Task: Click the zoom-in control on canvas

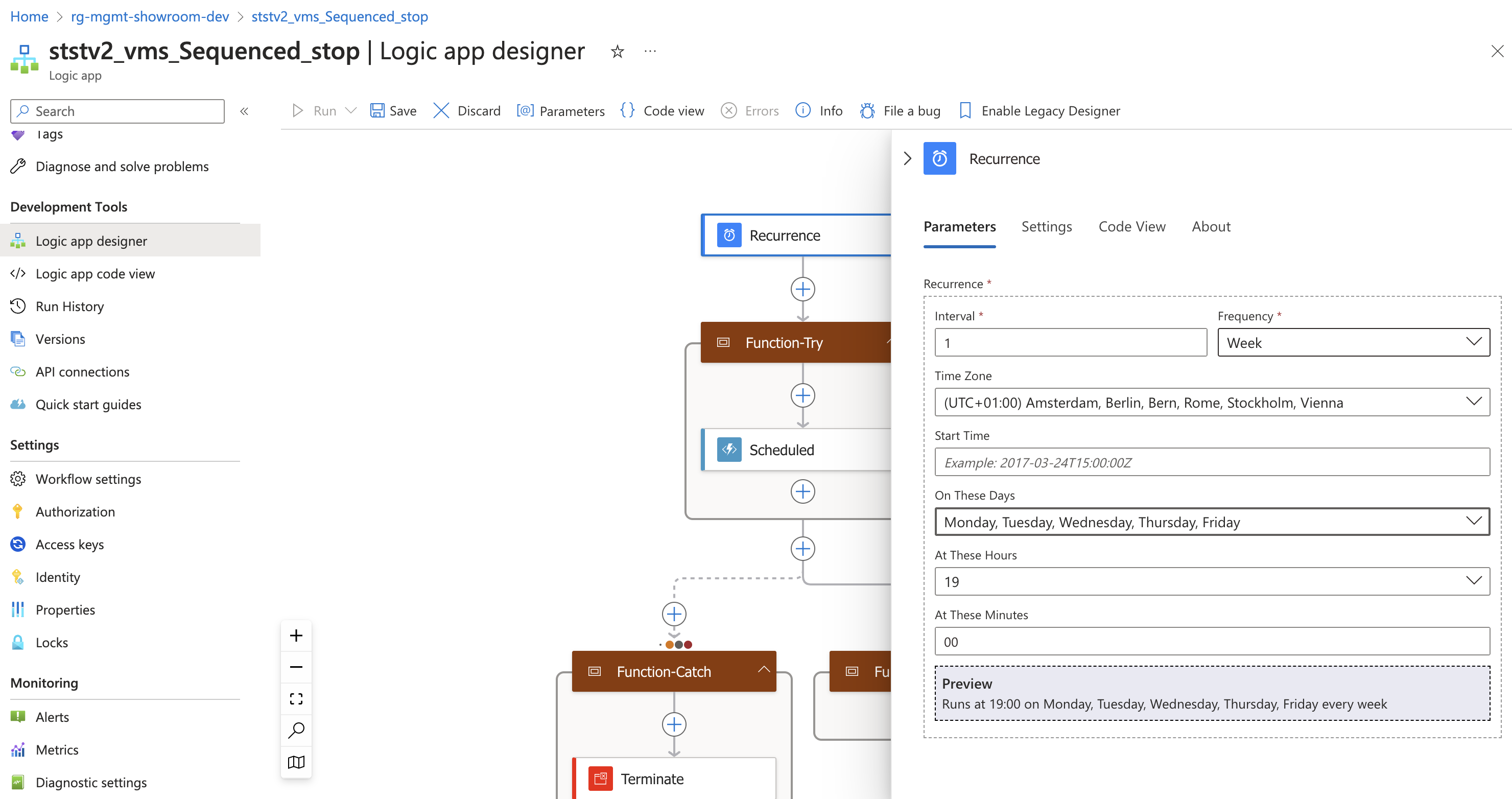Action: coord(297,635)
